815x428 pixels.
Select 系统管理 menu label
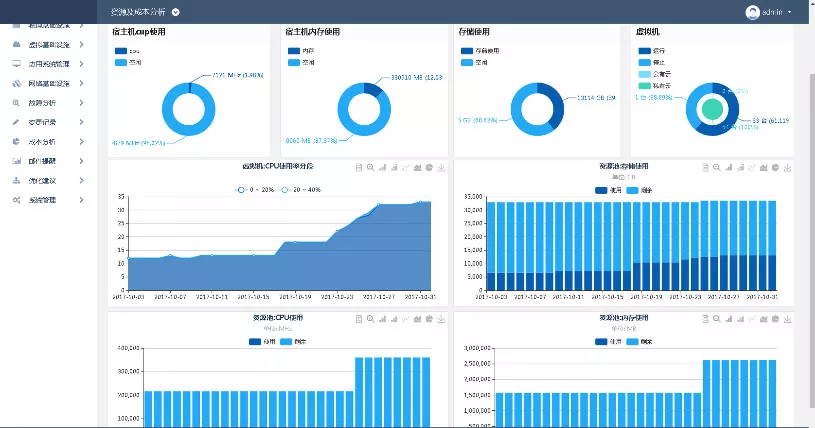42,200
